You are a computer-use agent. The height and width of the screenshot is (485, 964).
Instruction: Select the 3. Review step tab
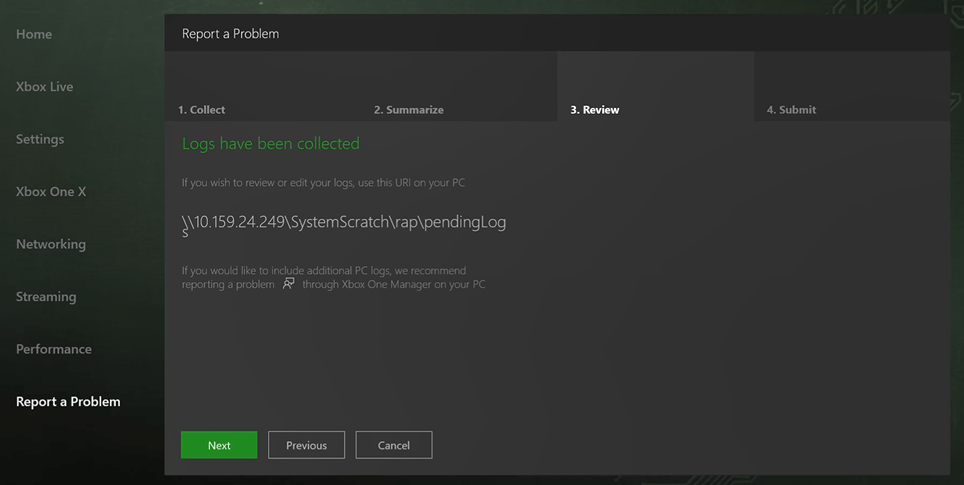pos(655,86)
